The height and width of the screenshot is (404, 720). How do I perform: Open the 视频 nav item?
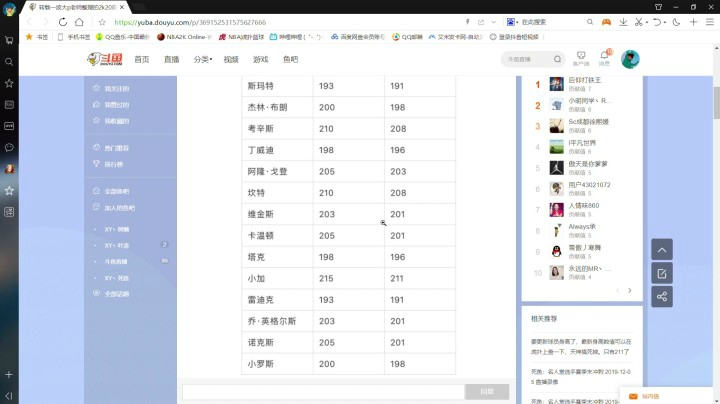231,59
